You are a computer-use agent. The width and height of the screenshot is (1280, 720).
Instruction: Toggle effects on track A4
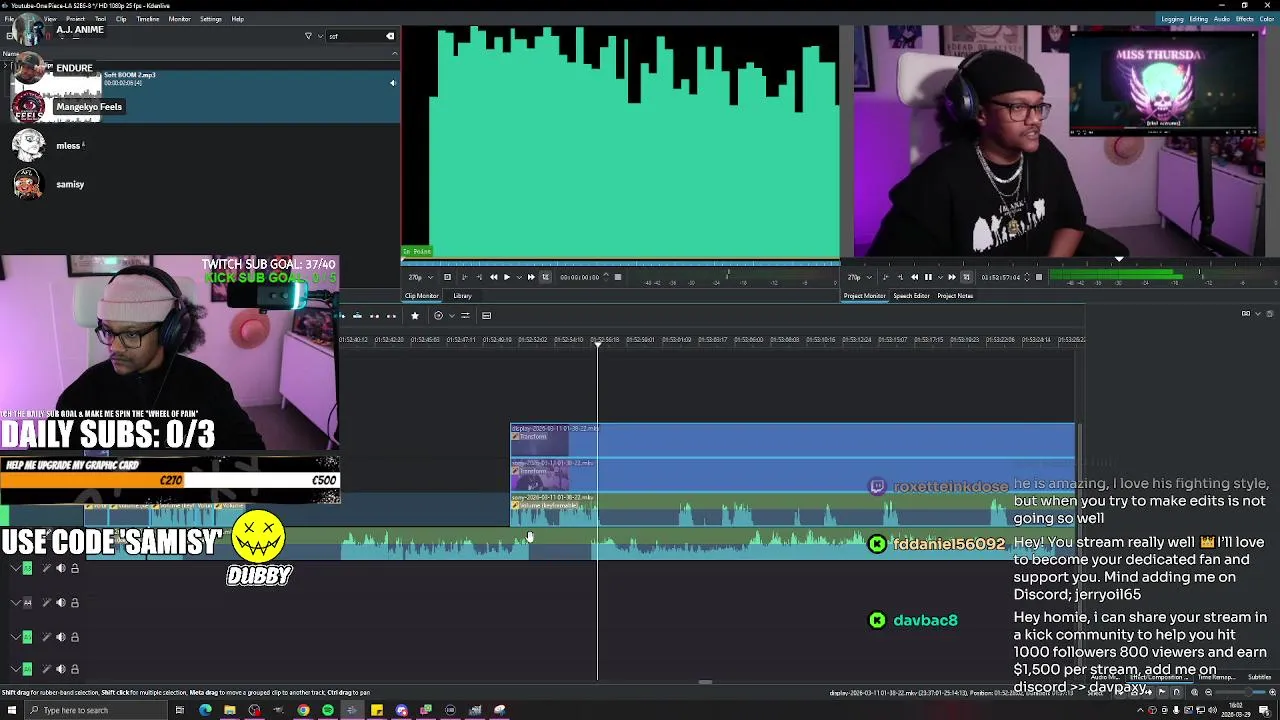tap(46, 602)
